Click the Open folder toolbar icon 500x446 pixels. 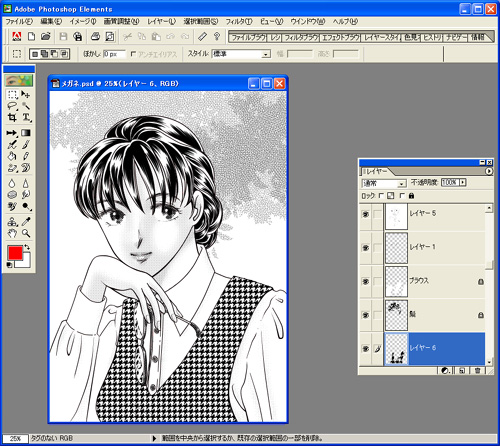pos(46,36)
